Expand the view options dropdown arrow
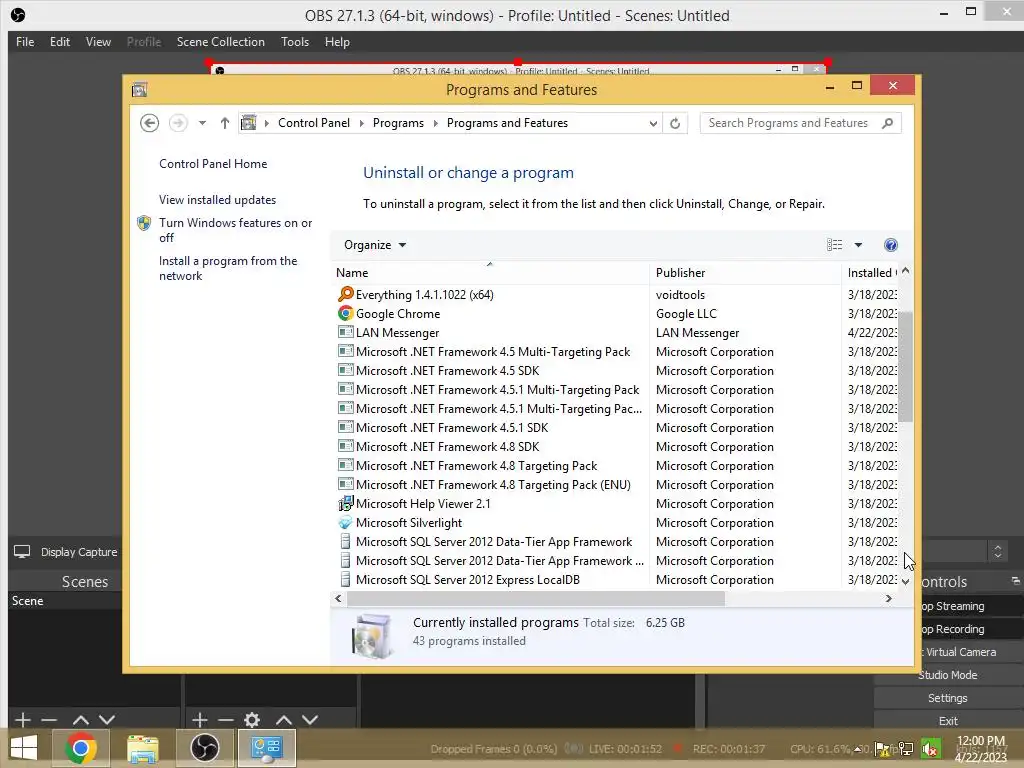Screen dimensions: 1024x768 point(858,245)
